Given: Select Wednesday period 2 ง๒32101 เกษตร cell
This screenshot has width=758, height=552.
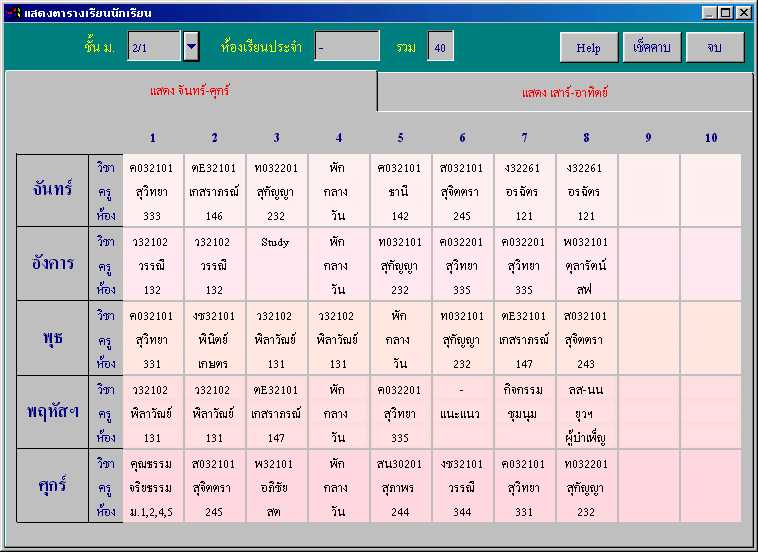Looking at the screenshot, I should [215, 339].
